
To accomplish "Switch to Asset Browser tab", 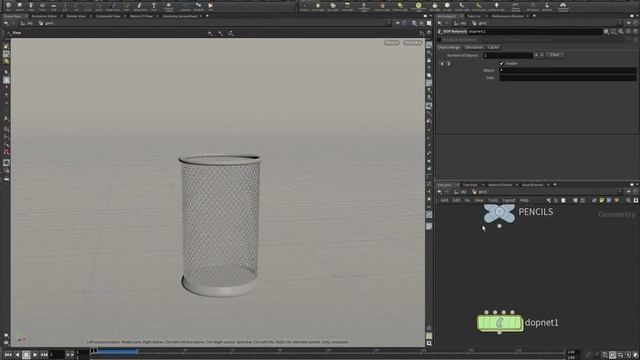I will 532,185.
